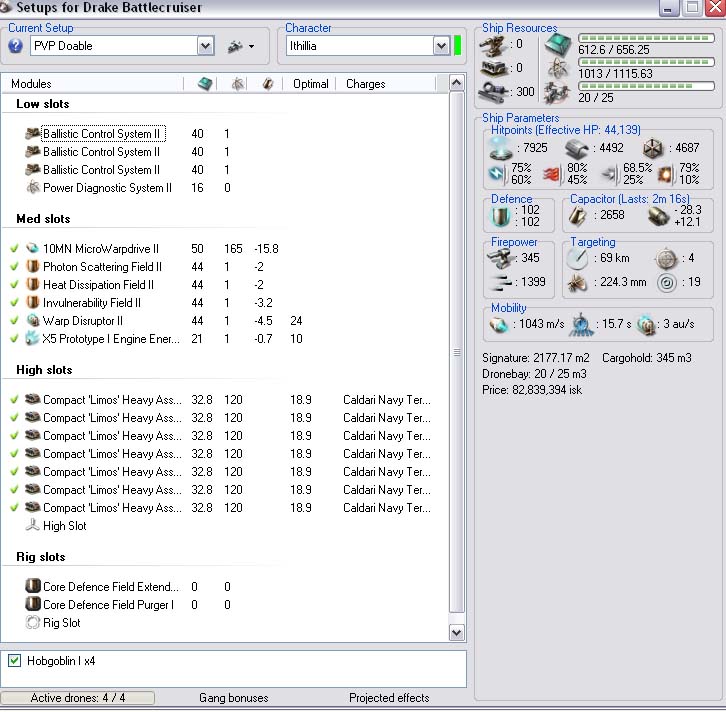Click the explosive resistance icon
Viewport: 726px width, 712px height.
tap(665, 175)
